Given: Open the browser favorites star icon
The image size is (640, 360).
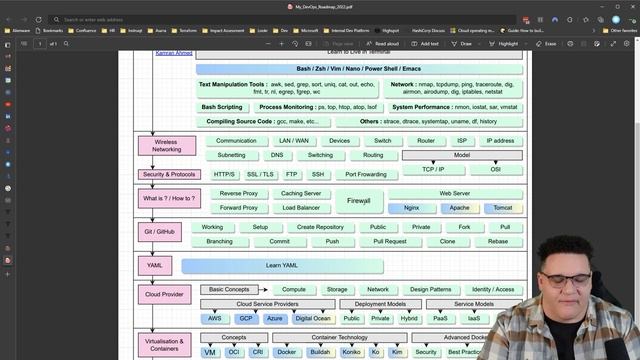Looking at the screenshot, I should pyautogui.click(x=586, y=20).
